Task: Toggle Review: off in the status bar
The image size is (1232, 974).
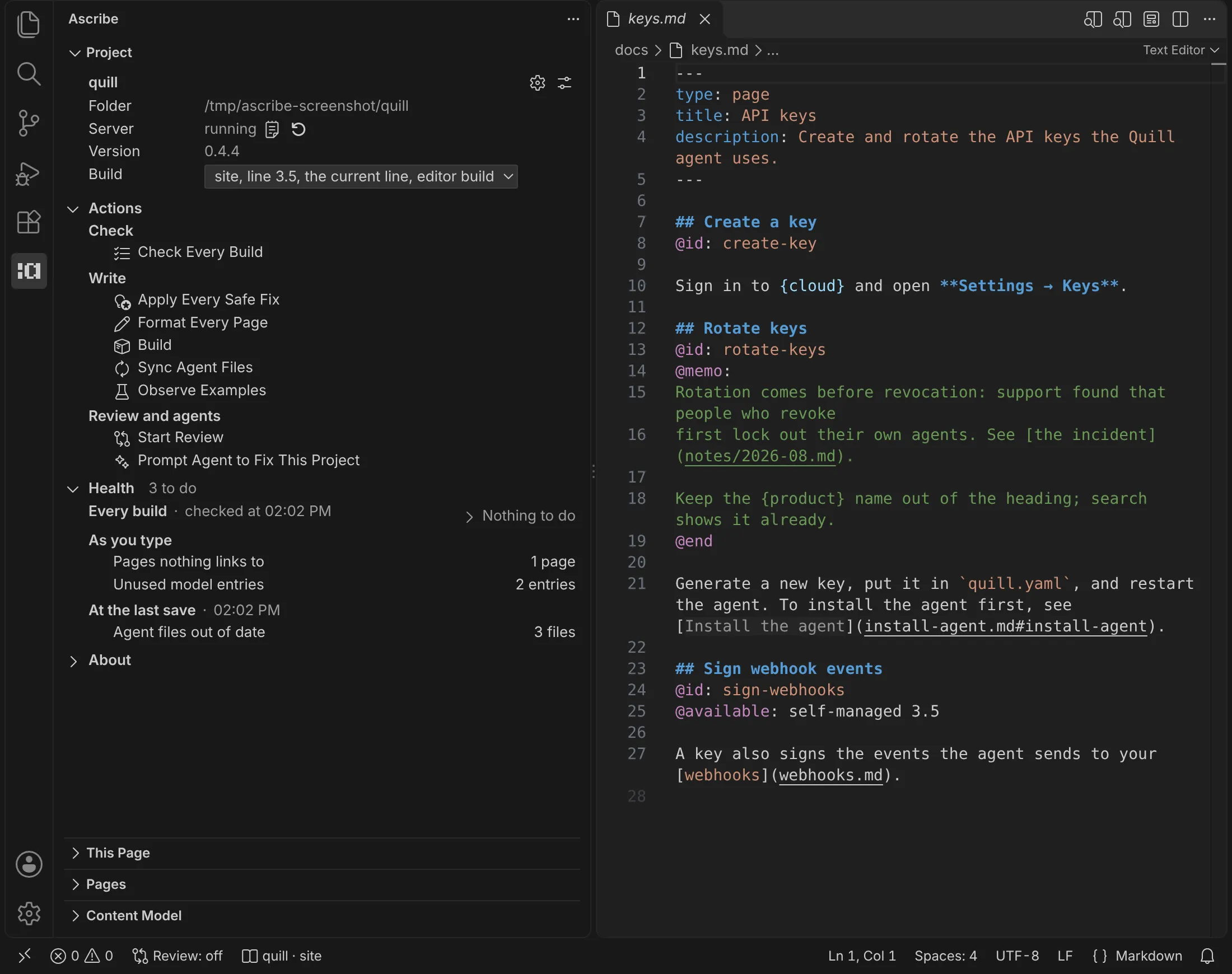Action: point(178,956)
